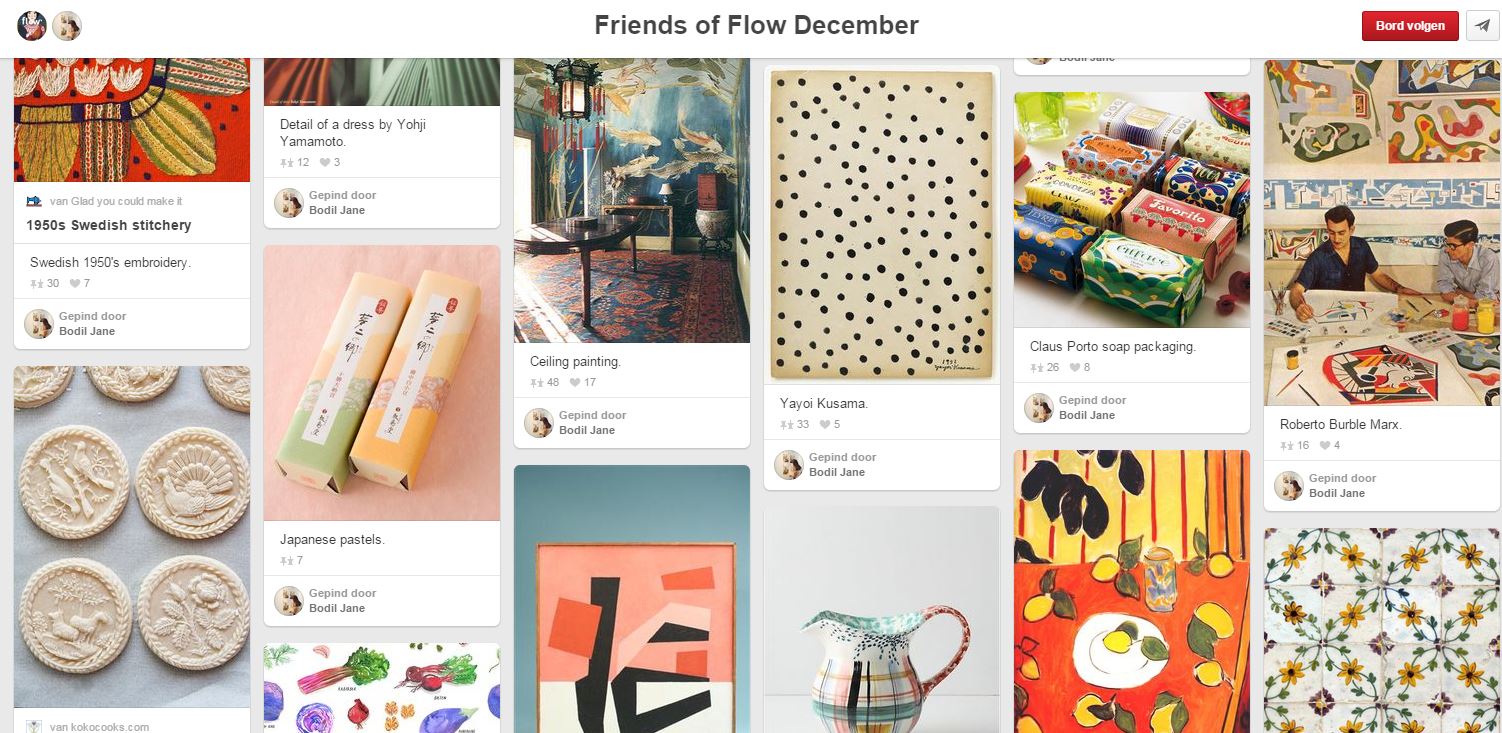Screen dimensions: 1502x733
Task: Open the Japanese pastels pin image
Action: pyautogui.click(x=382, y=383)
